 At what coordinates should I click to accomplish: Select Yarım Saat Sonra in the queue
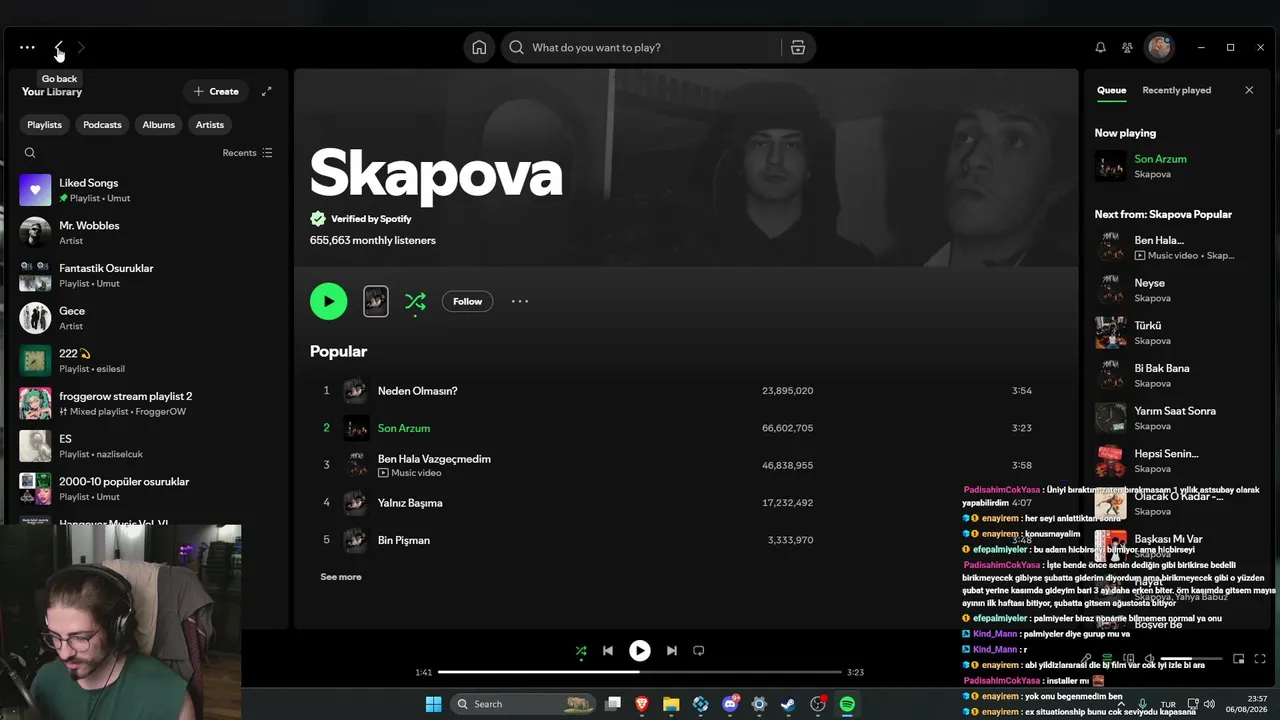1176,418
